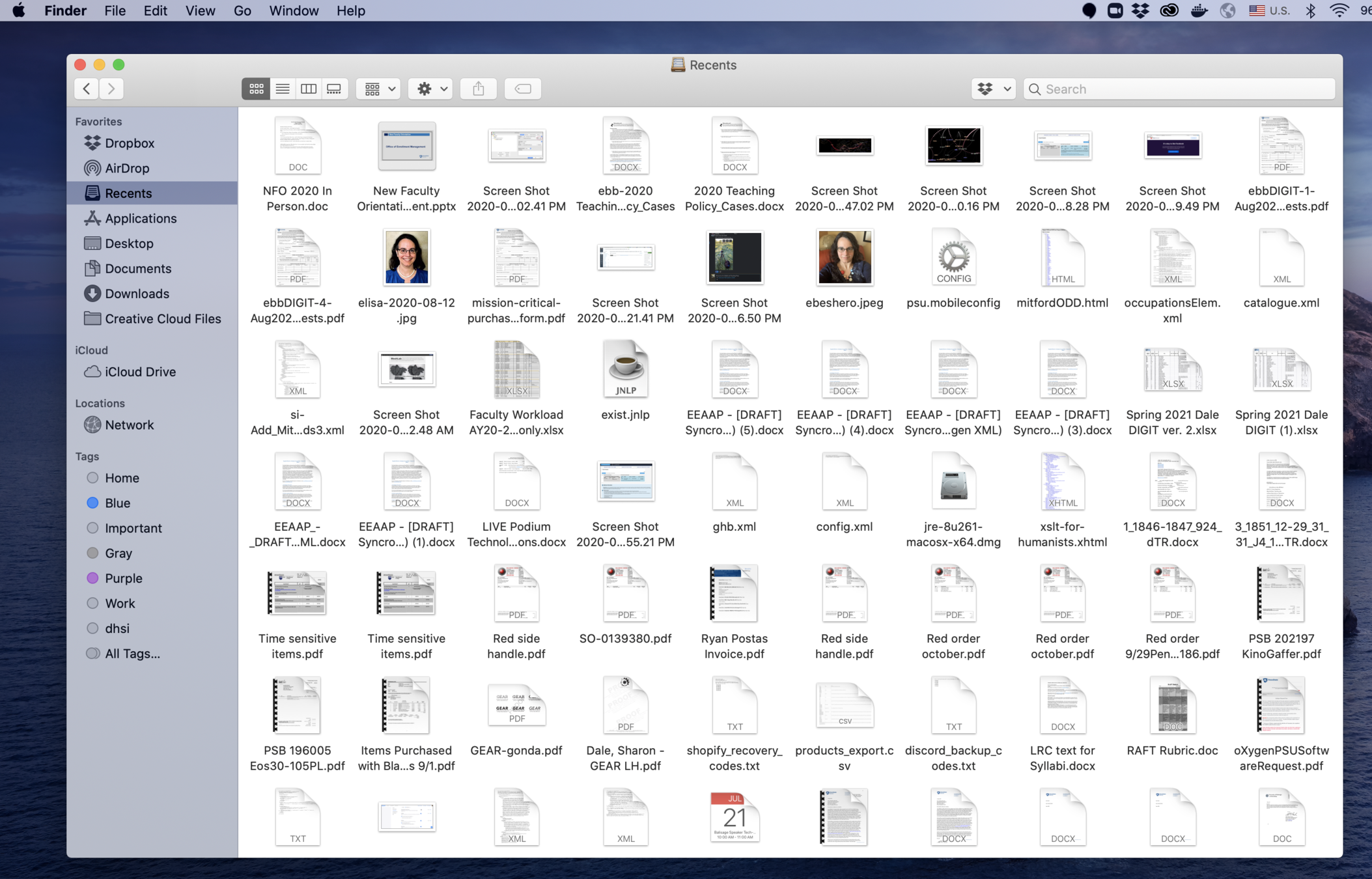Switch to gallery view mode
The height and width of the screenshot is (879, 1372).
click(334, 89)
